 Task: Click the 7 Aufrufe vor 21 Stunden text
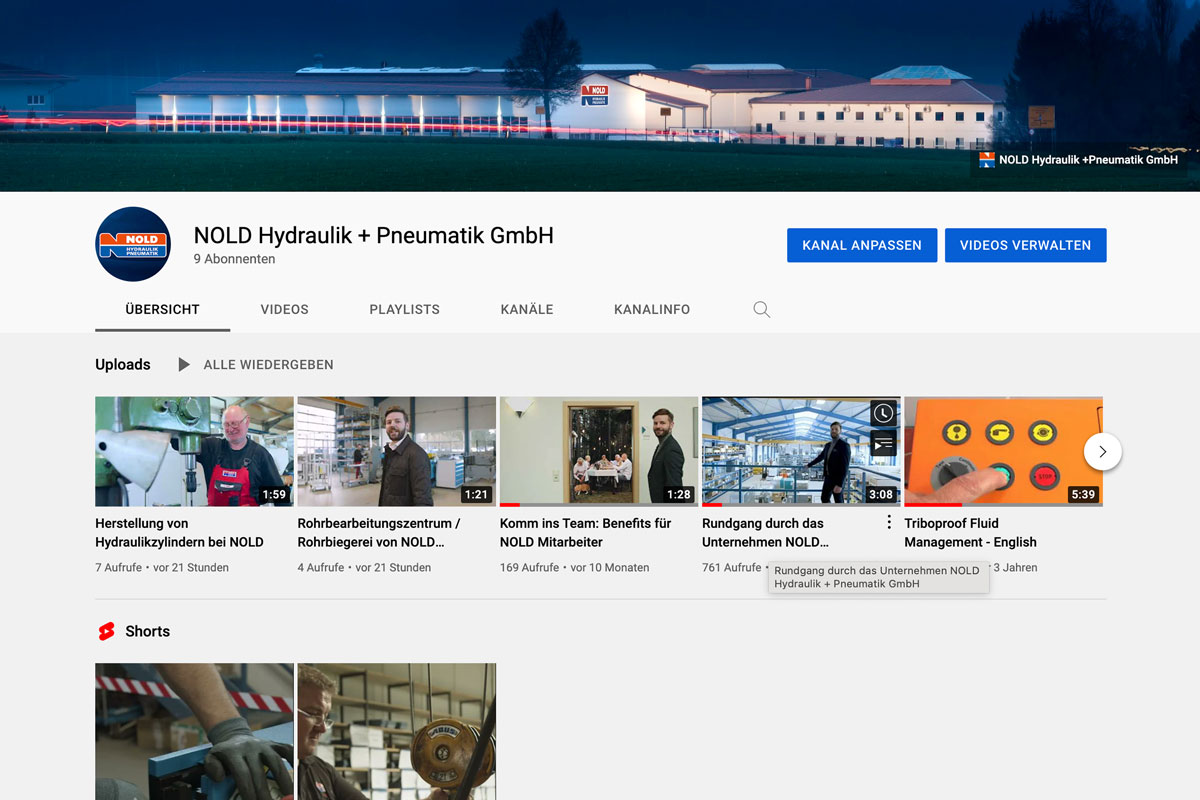click(162, 567)
